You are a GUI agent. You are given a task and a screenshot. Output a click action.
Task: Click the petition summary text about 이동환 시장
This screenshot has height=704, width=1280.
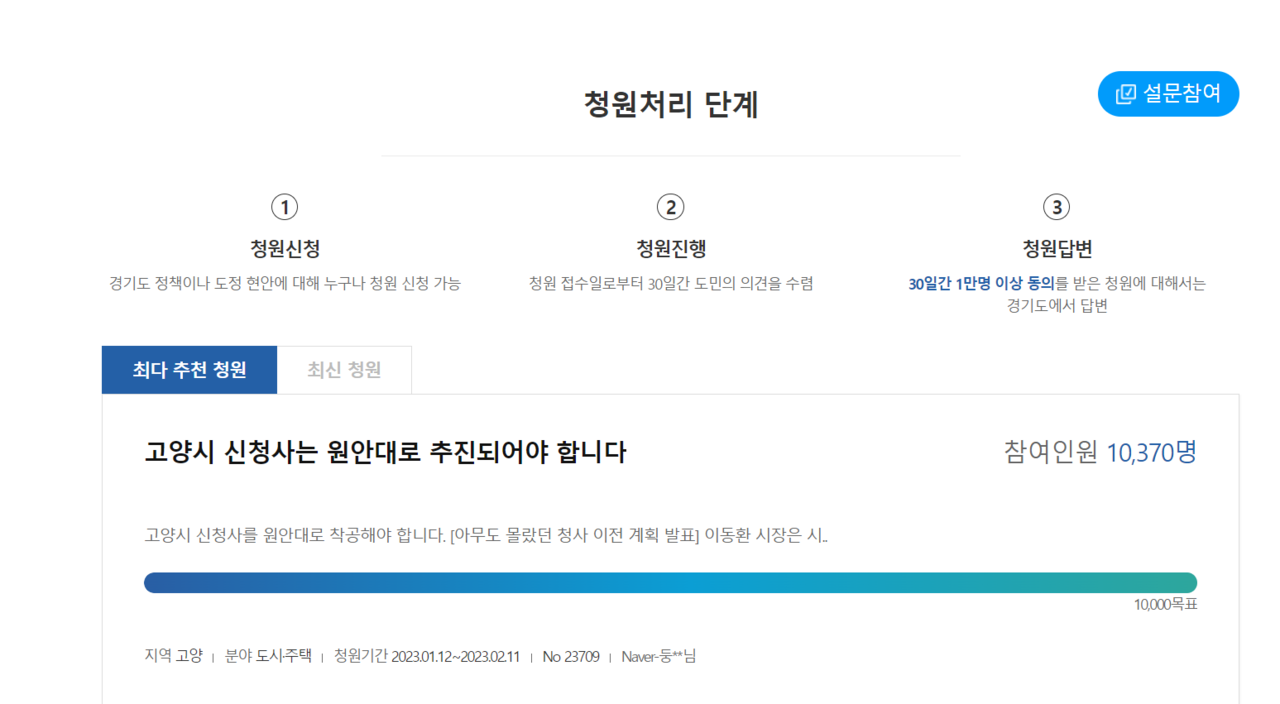point(486,535)
